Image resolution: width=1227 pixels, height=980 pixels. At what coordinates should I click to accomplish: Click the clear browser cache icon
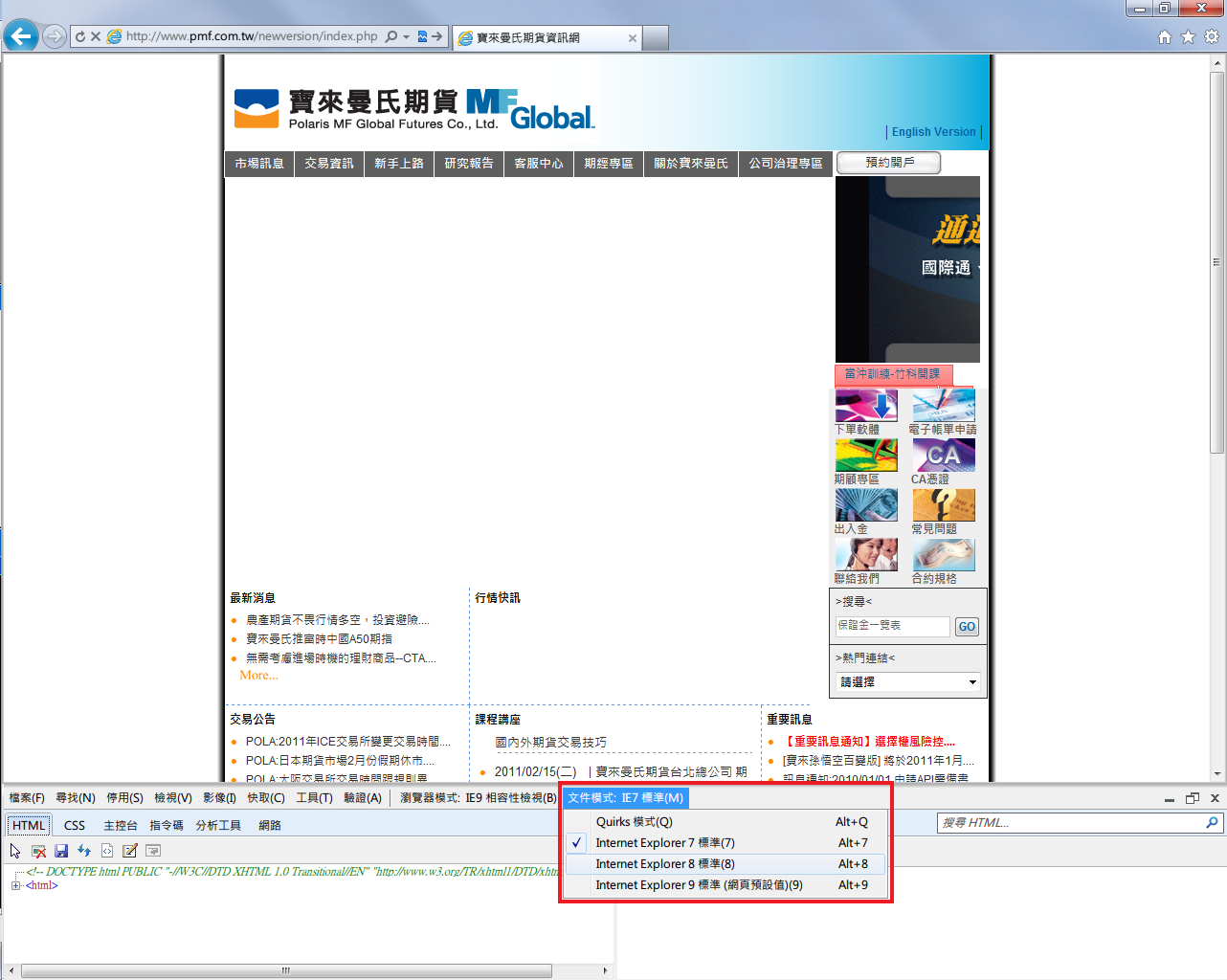point(38,851)
